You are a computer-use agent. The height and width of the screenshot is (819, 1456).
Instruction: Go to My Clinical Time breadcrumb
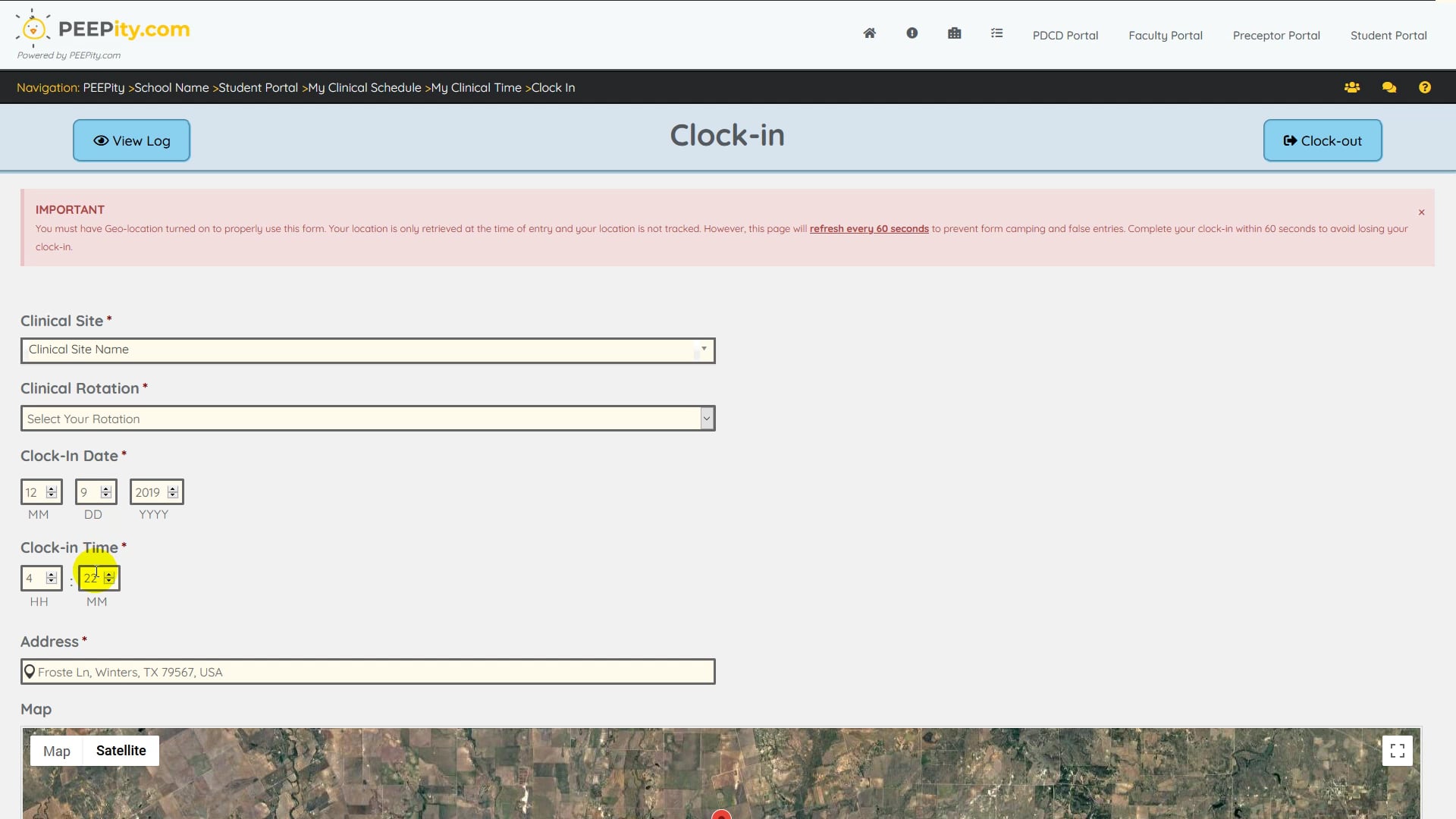pos(476,87)
